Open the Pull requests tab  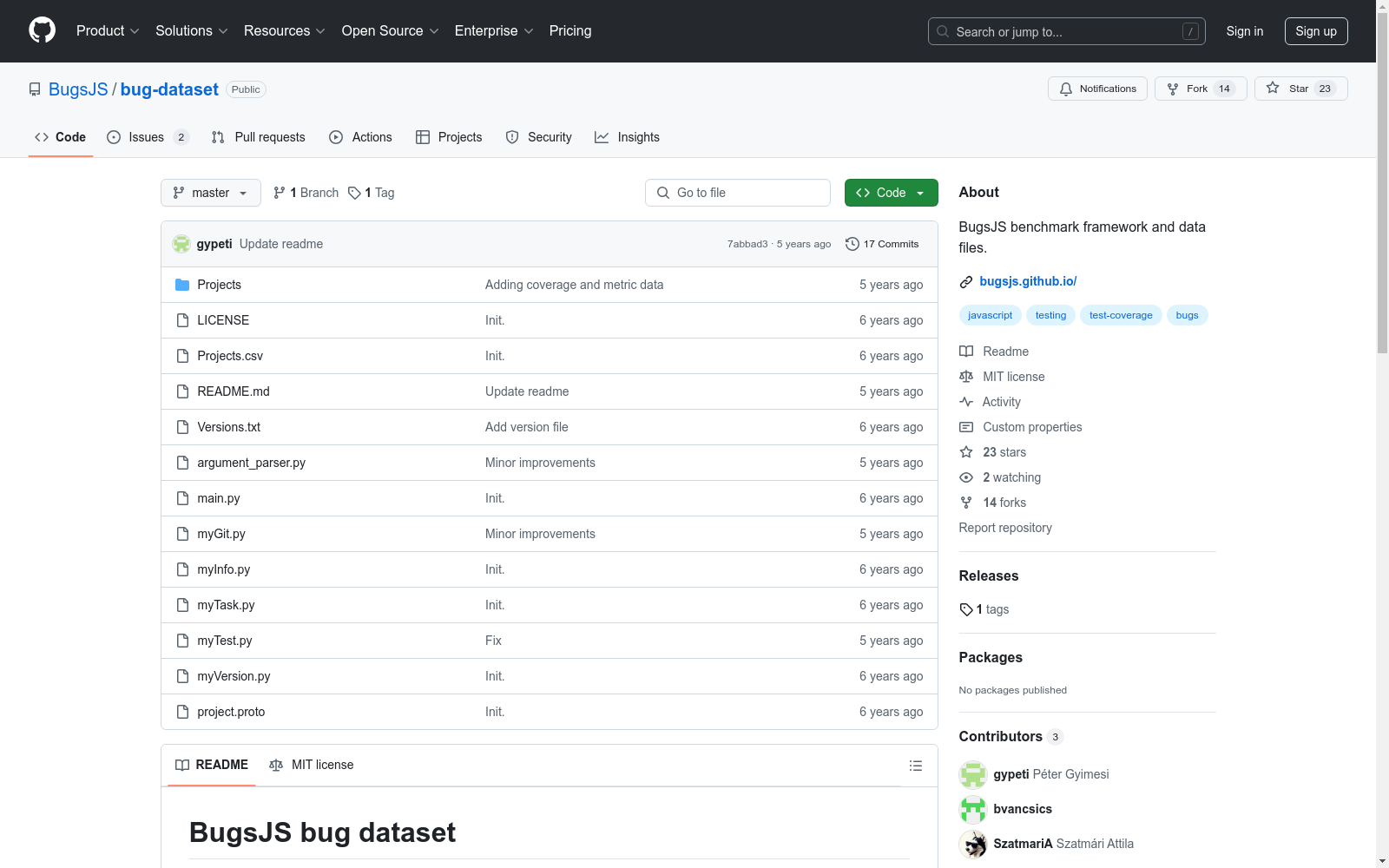click(259, 137)
